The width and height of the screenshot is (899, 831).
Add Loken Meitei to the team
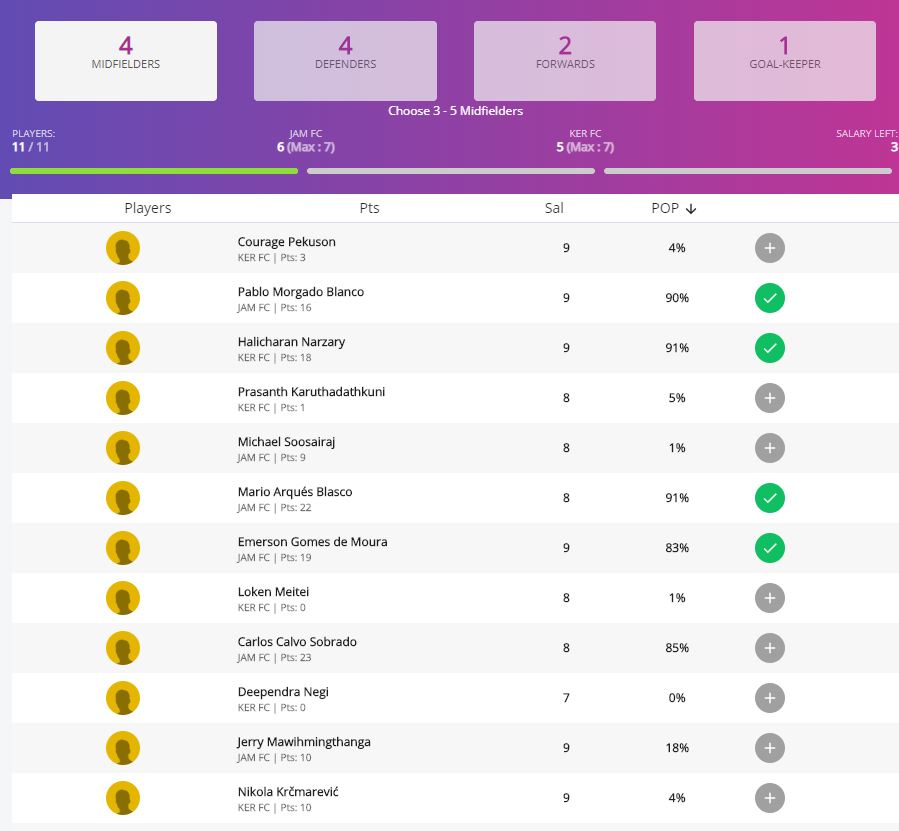pos(769,598)
